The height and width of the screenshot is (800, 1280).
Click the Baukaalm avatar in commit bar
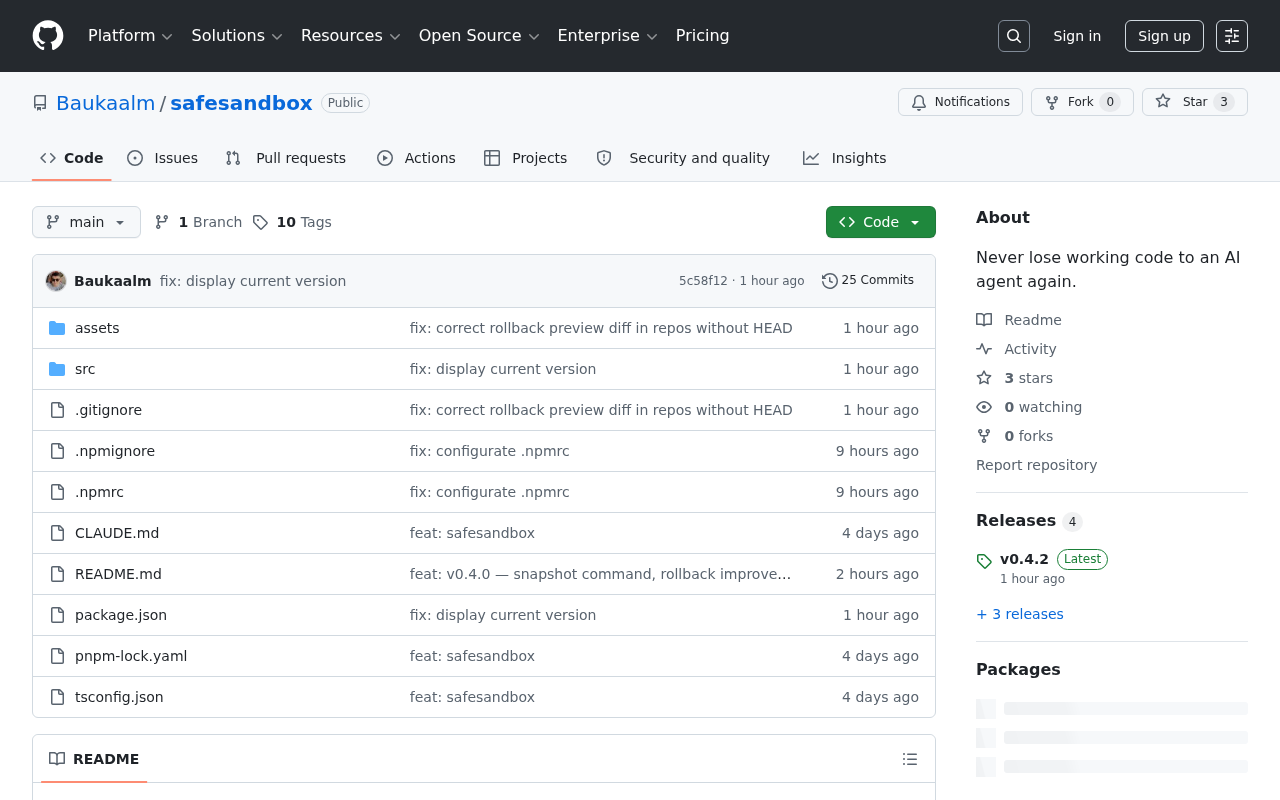[x=56, y=281]
